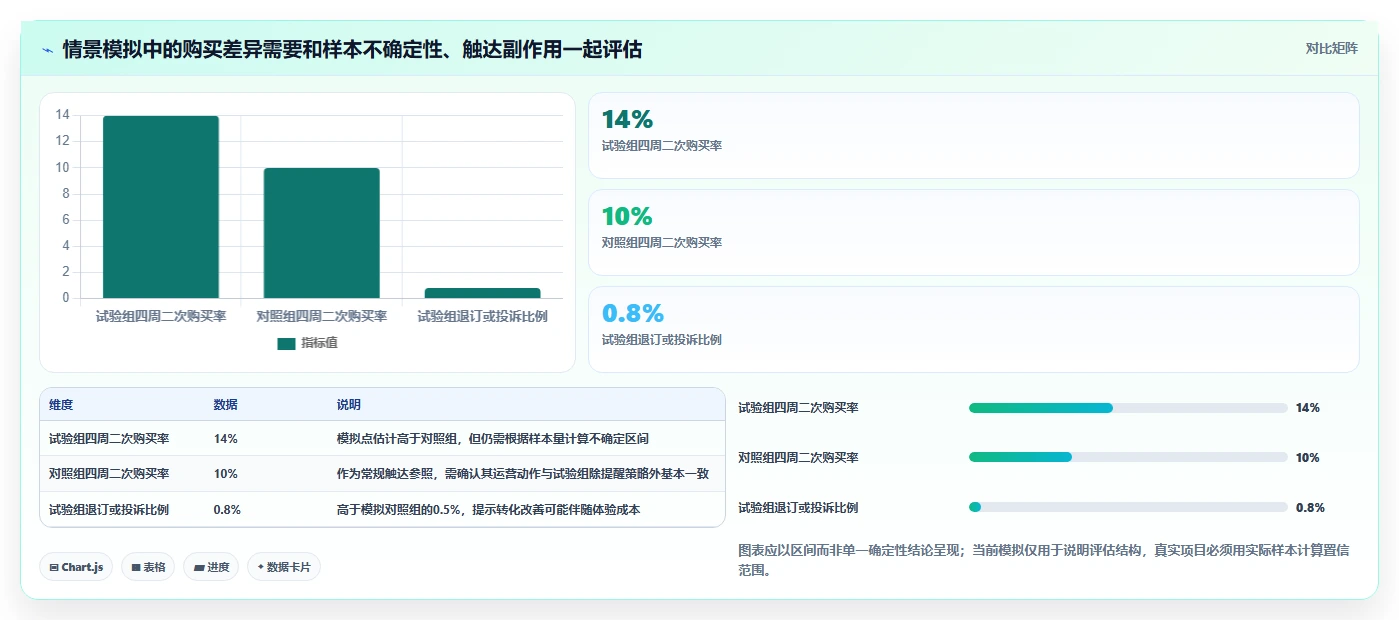Viewport: 1399px width, 620px height.
Task: Click the 0.8% progress bar
Action: [x=1128, y=507]
